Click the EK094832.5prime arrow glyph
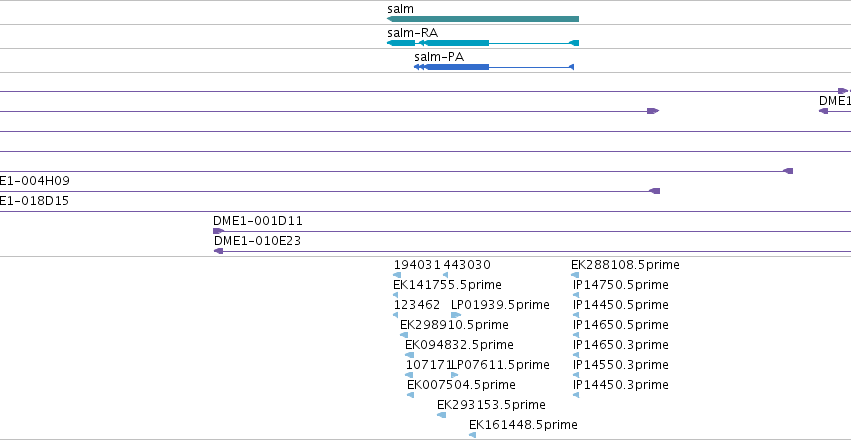Screen dimensions: 851x440 click(409, 355)
